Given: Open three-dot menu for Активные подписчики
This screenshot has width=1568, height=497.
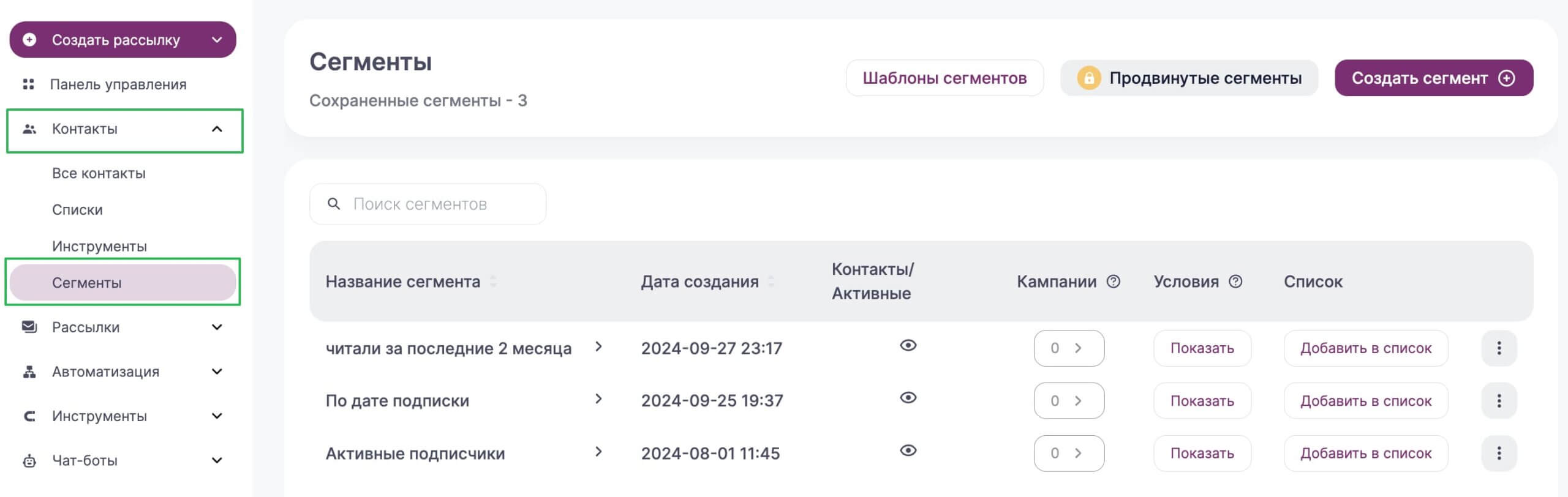Looking at the screenshot, I should [1498, 453].
